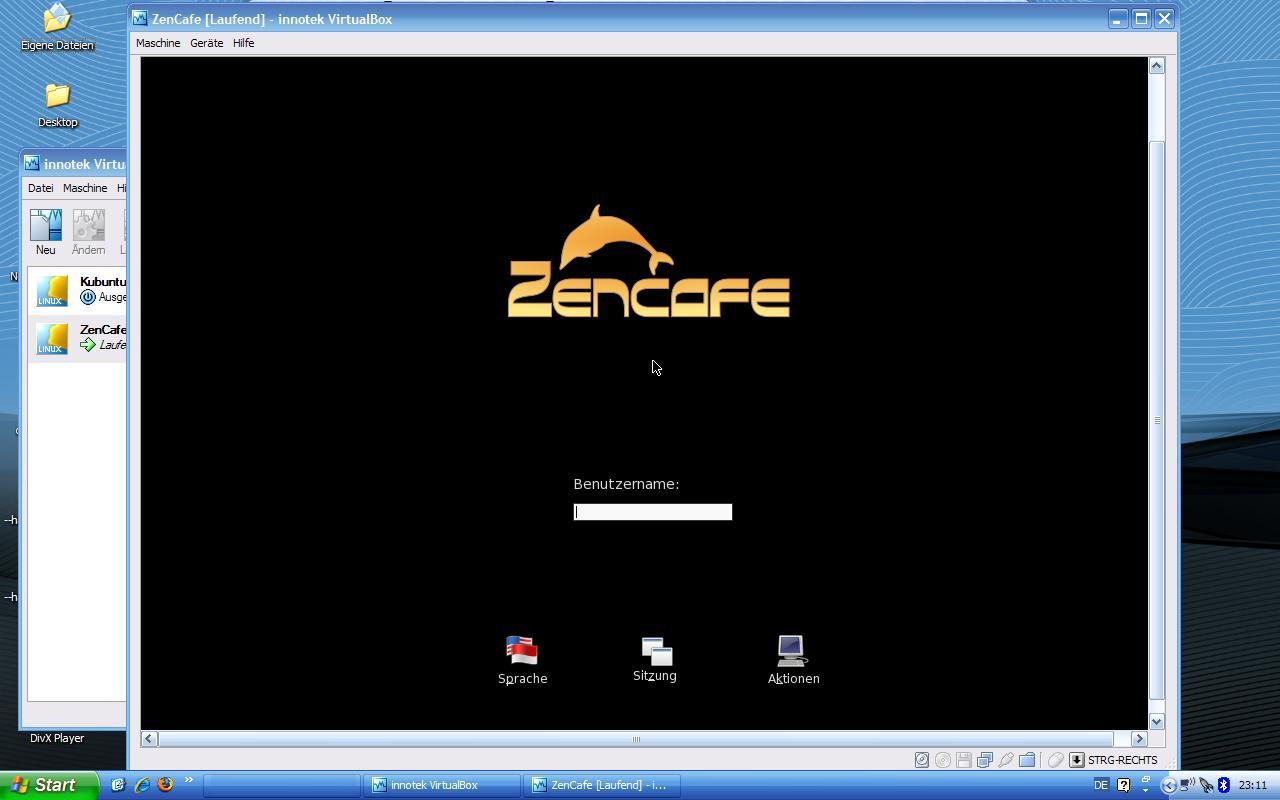Minimize the ZenCafe VirtualBox window
The height and width of the screenshot is (800, 1280).
[1117, 19]
